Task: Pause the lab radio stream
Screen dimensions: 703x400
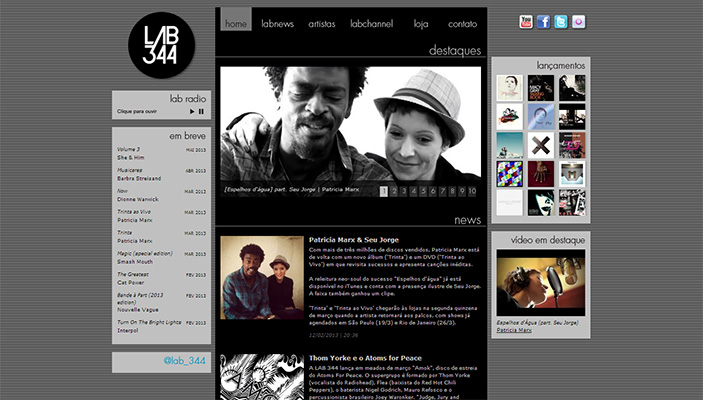Action: tap(201, 111)
